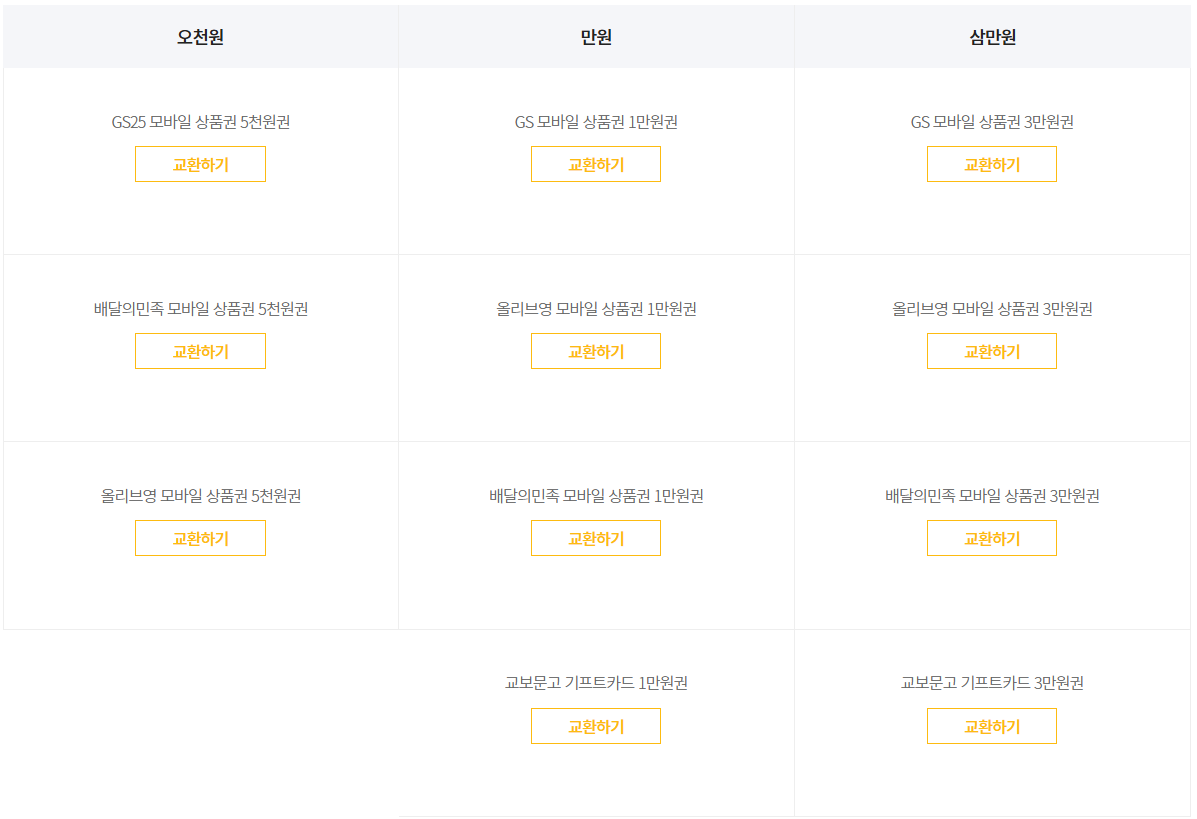Click 교환하기 under GS 모바일 상품권 1만원권
1197x819 pixels.
point(595,164)
